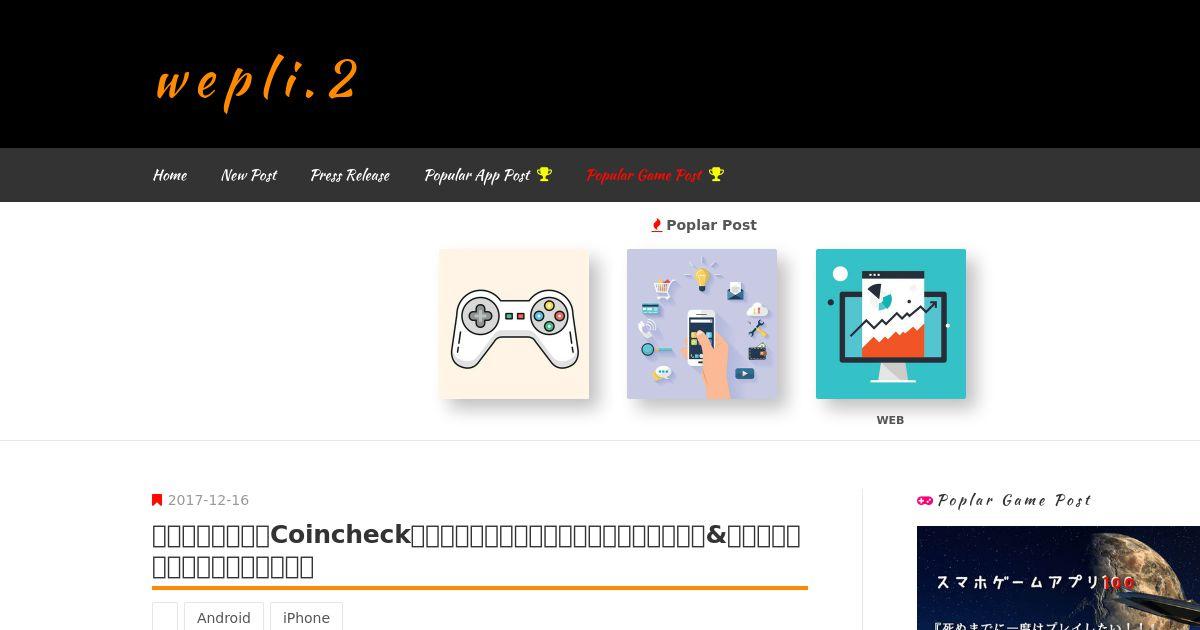Open the wepli.2 site logo

pyautogui.click(x=257, y=81)
